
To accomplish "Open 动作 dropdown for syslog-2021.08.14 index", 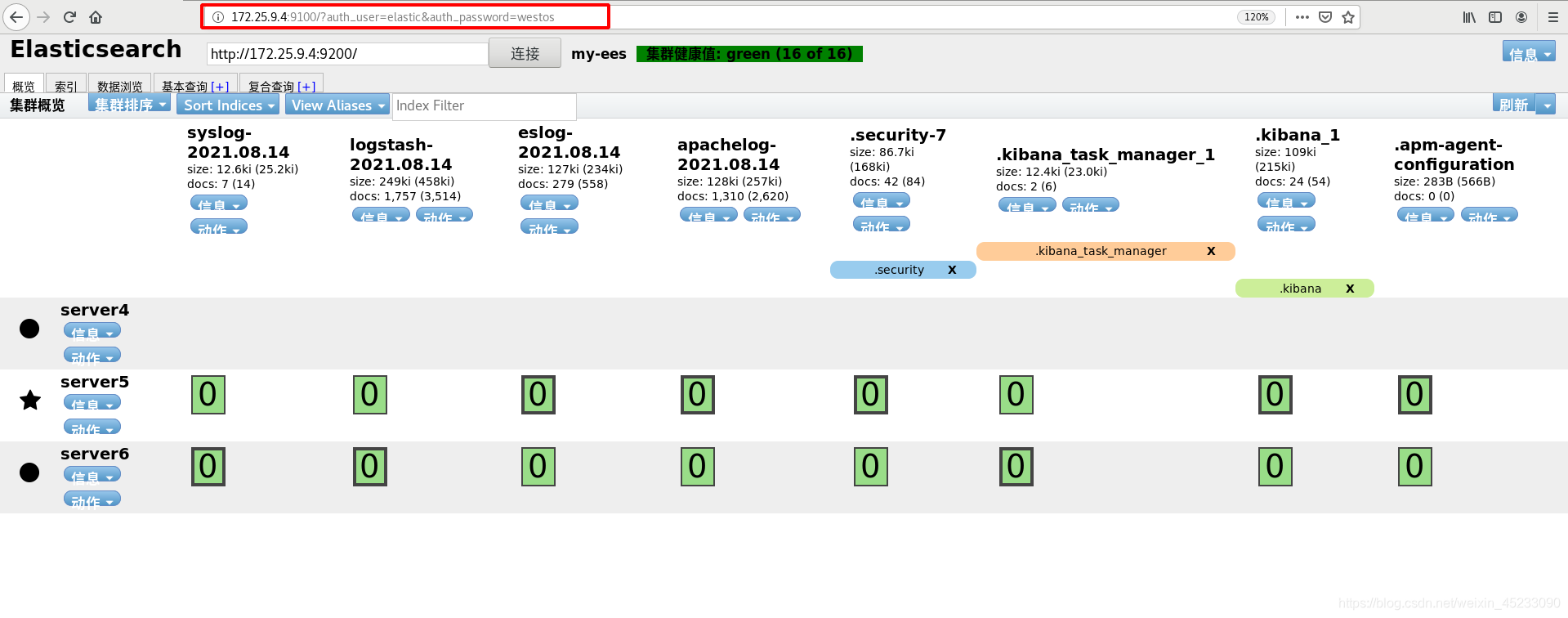I will pyautogui.click(x=219, y=227).
